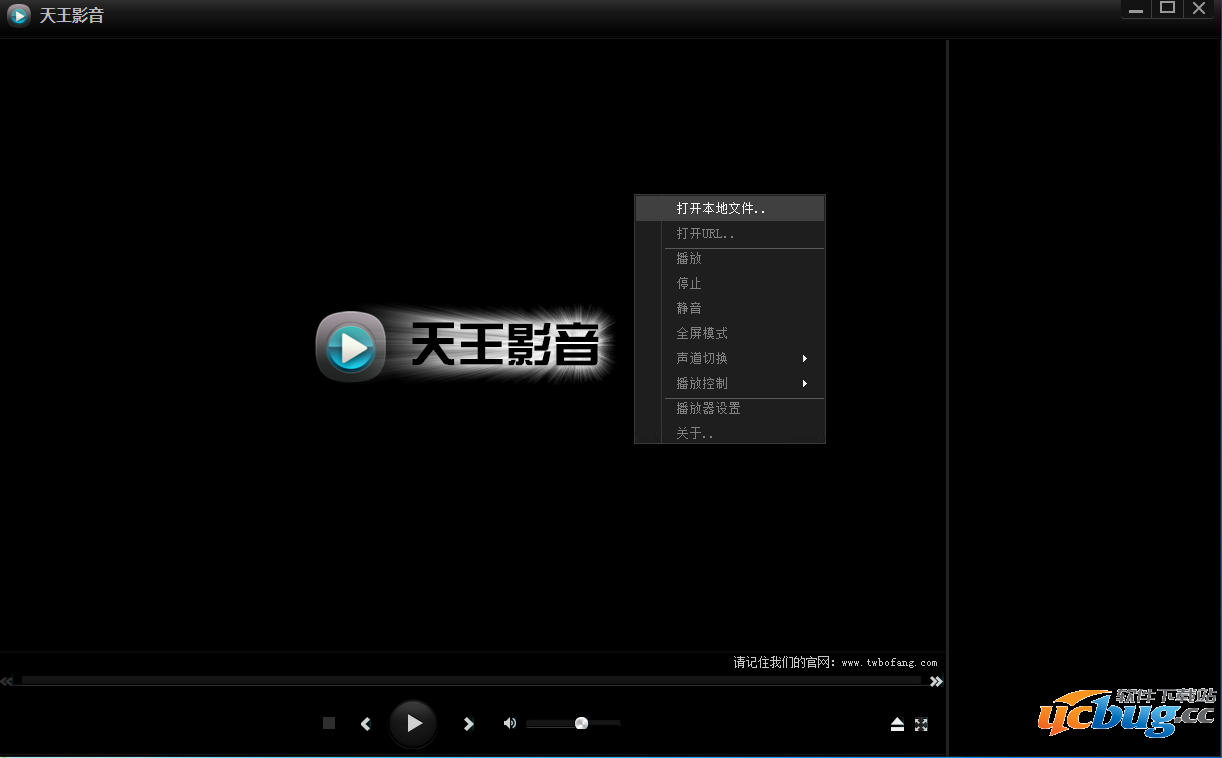Select the Stop square icon

(328, 723)
